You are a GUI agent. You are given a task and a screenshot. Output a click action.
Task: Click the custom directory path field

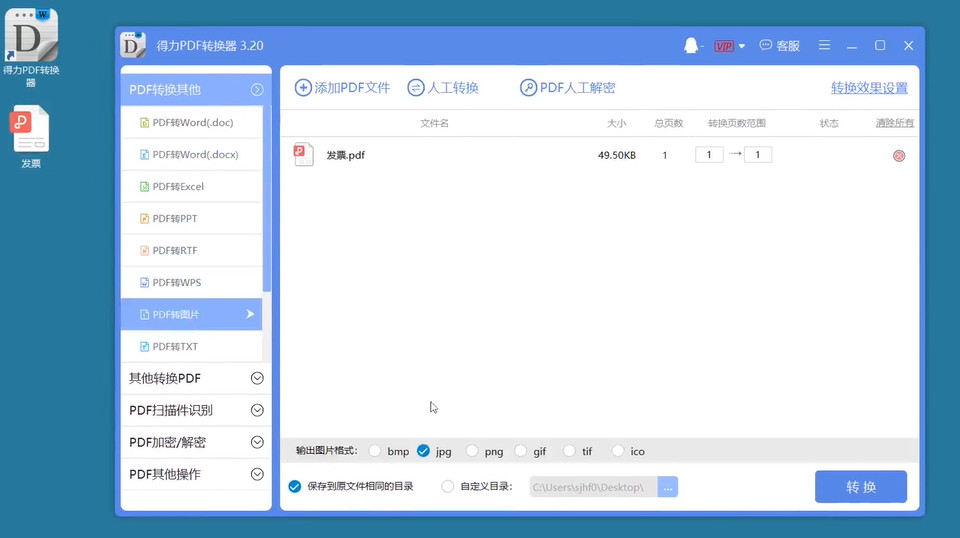pyautogui.click(x=593, y=487)
